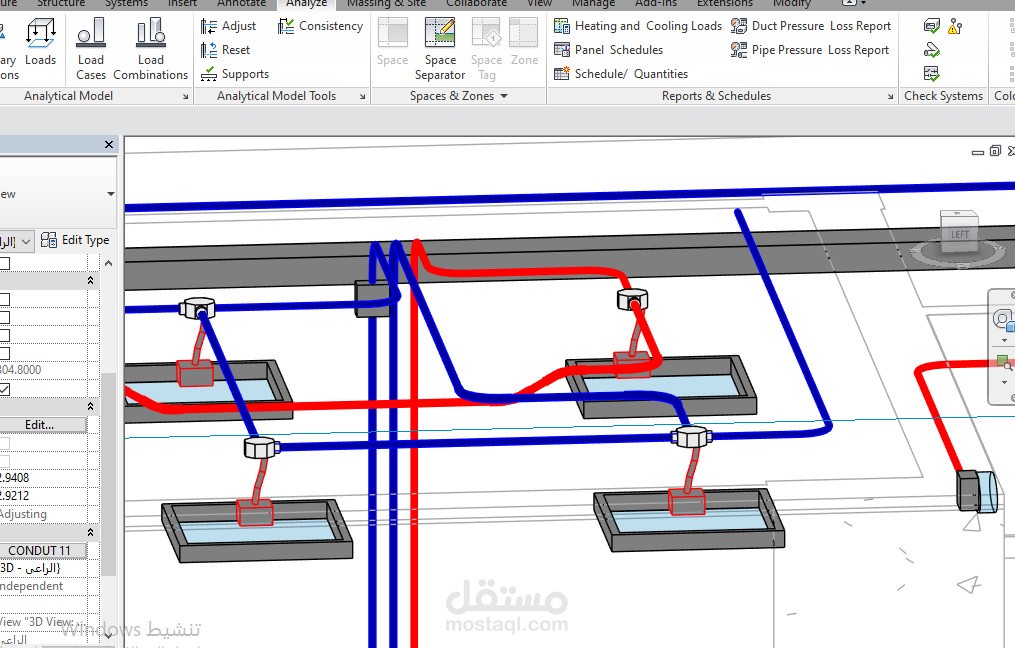Expand Analytical Model panel dialog launcher
The height and width of the screenshot is (648, 1015).
coord(185,96)
